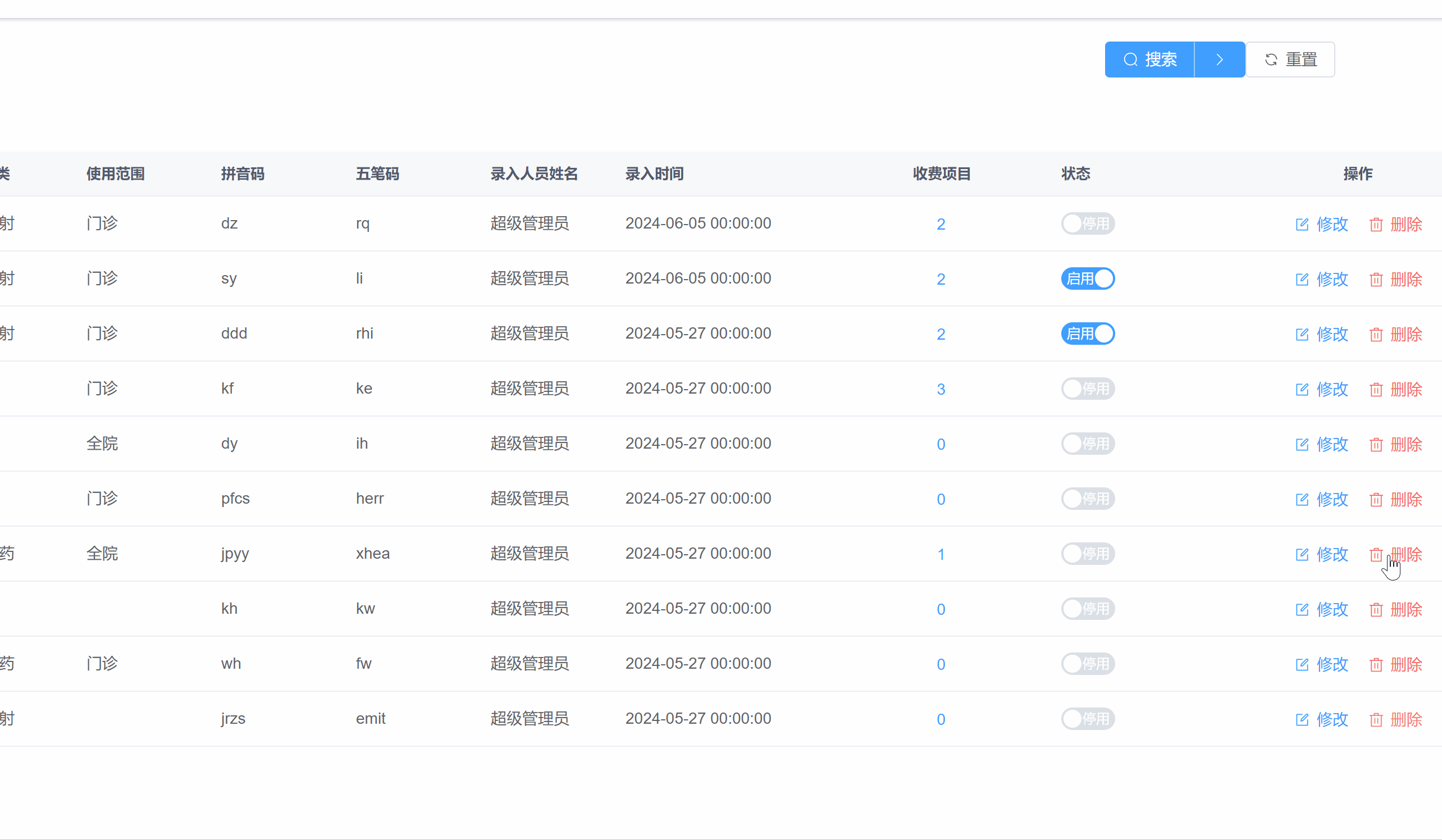Click 修改 in the dy row
This screenshot has height=840, width=1442.
(x=1331, y=444)
